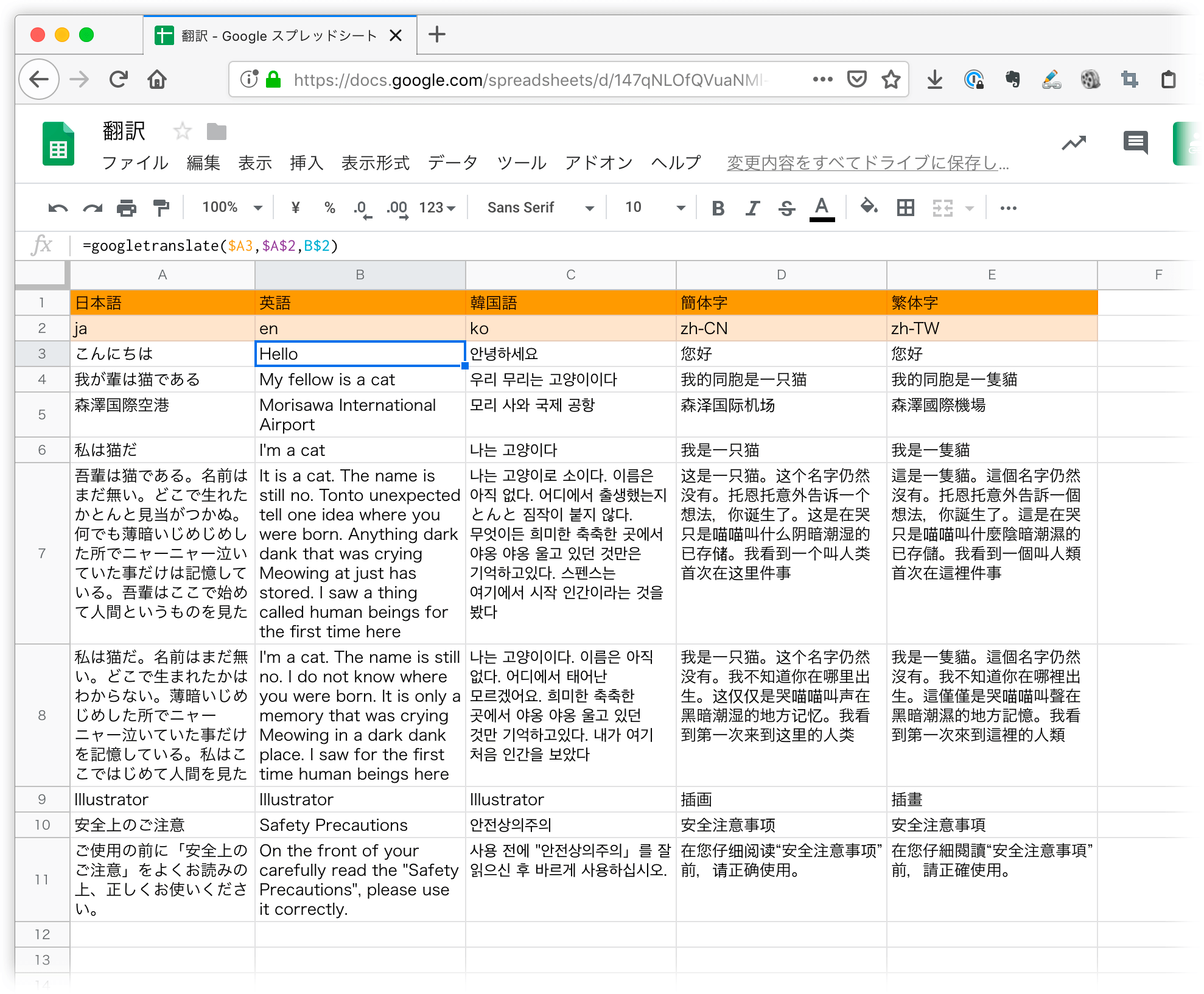Click the print icon

point(126,208)
